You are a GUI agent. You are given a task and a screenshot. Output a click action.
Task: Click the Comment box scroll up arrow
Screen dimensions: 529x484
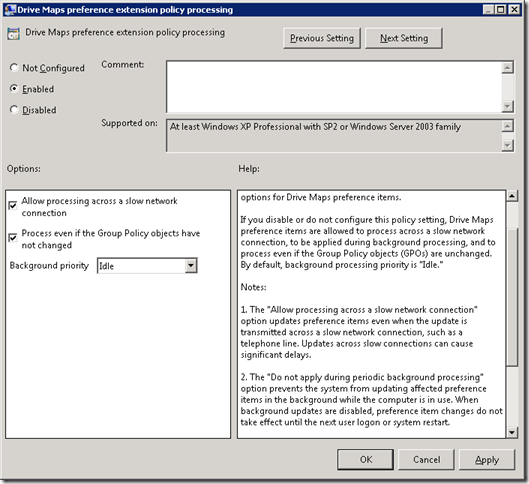507,67
